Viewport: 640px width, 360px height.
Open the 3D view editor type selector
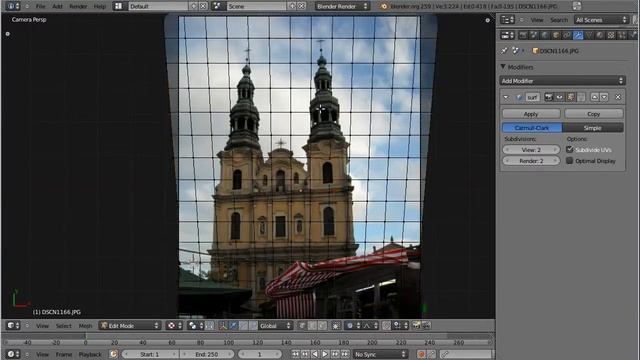(13, 326)
